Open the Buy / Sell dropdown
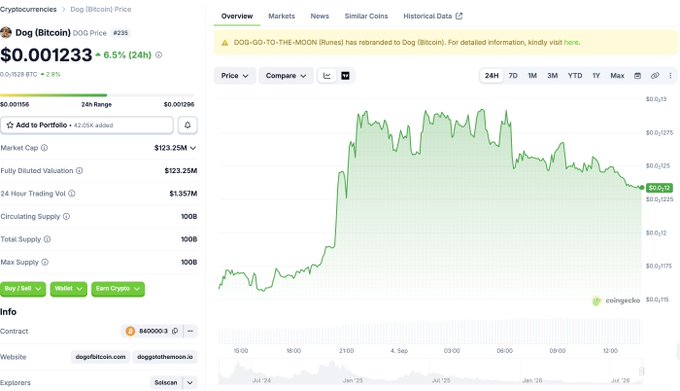Screen dimensions: 680x391 23,289
